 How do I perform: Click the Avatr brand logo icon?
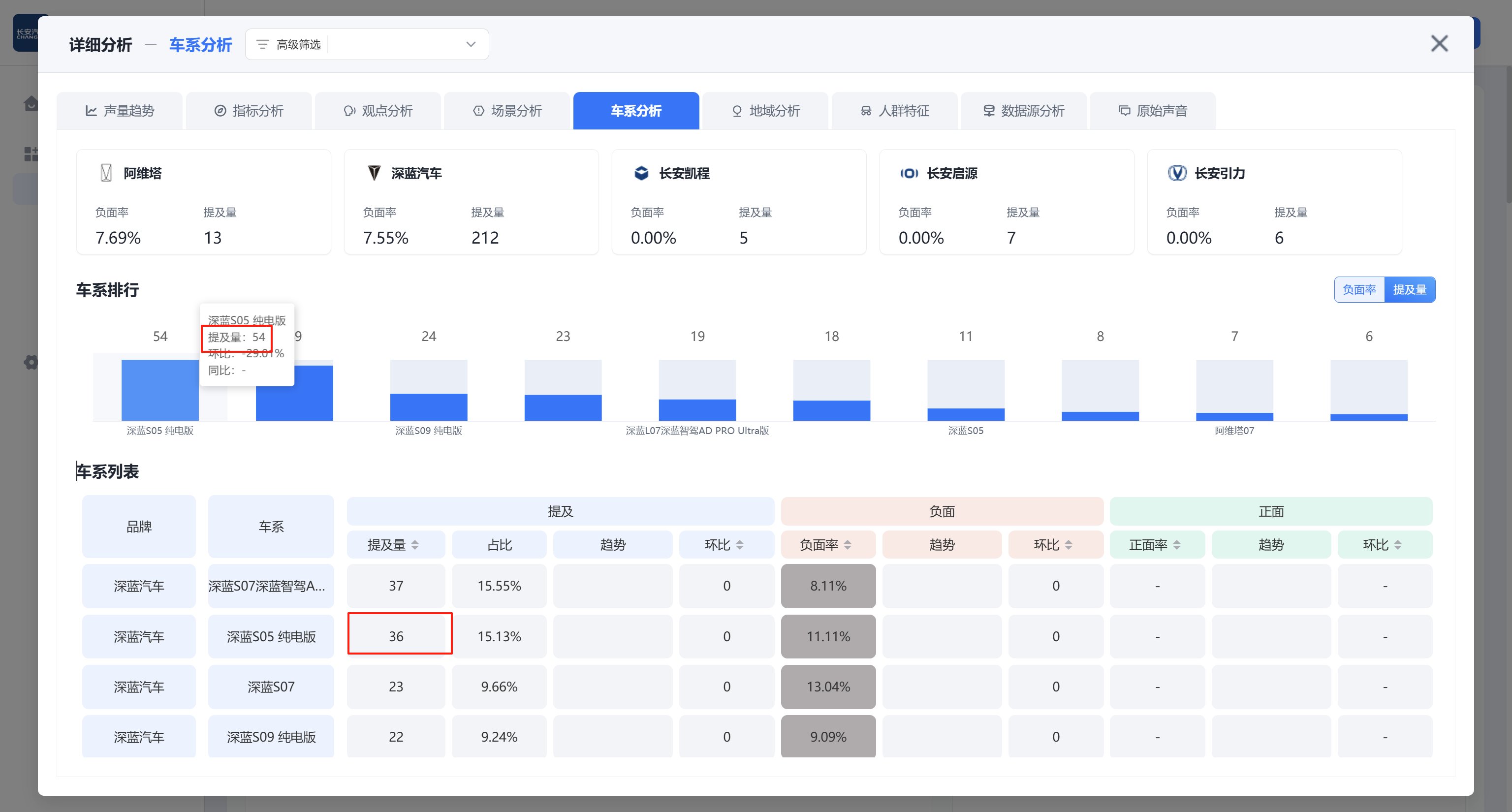coord(106,173)
